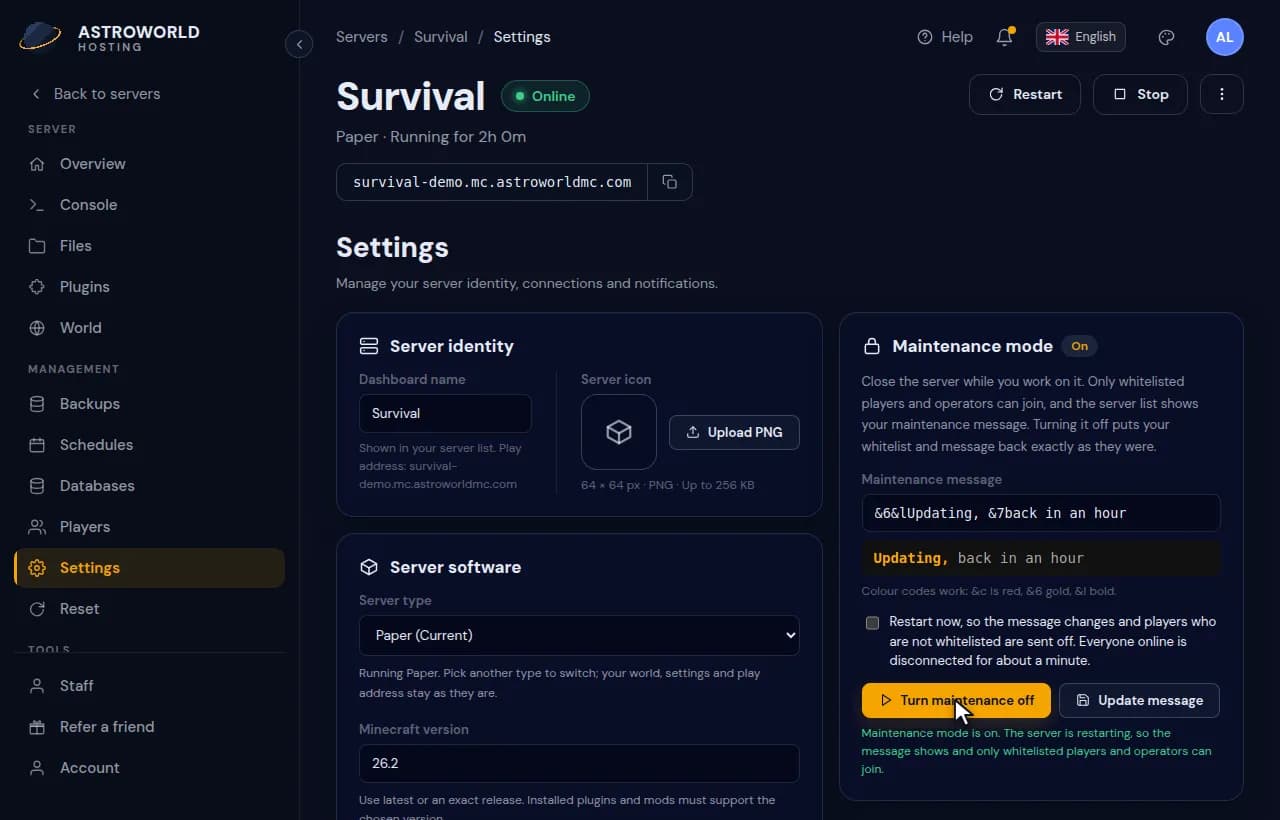
Task: Tick the Restart now checkbox
Action: [x=872, y=623]
